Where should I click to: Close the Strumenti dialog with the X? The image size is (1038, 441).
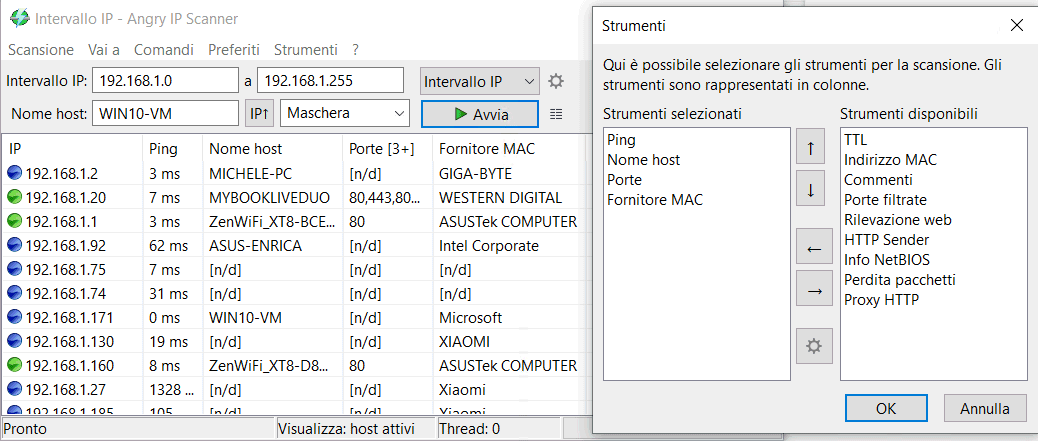1017,26
